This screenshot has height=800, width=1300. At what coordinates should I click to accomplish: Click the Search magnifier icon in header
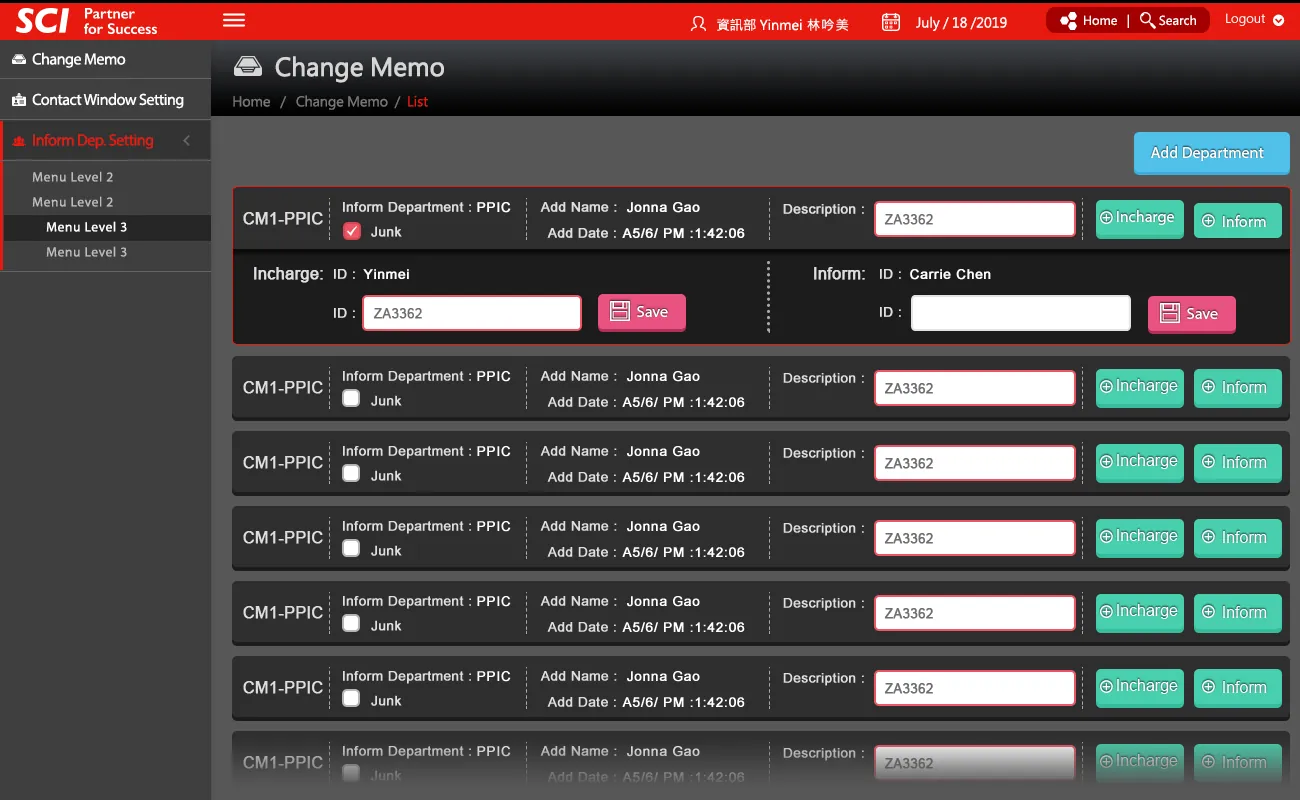(1147, 20)
